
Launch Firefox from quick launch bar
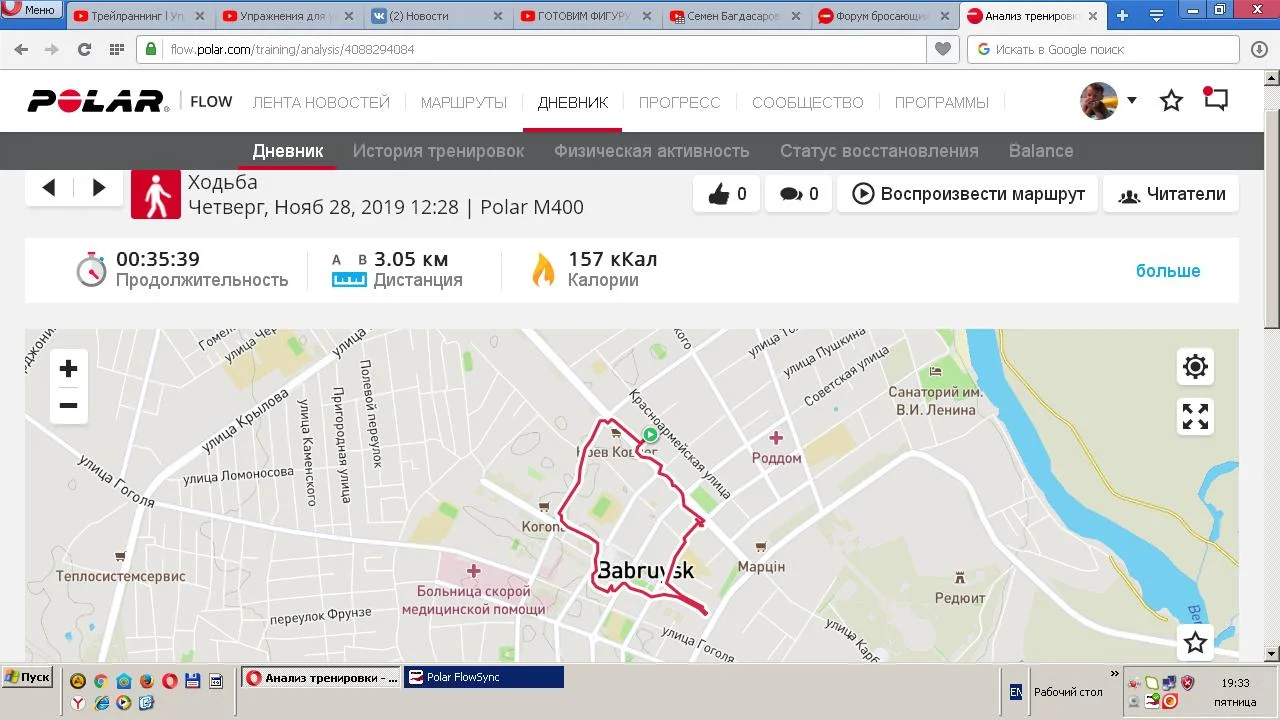[x=146, y=681]
